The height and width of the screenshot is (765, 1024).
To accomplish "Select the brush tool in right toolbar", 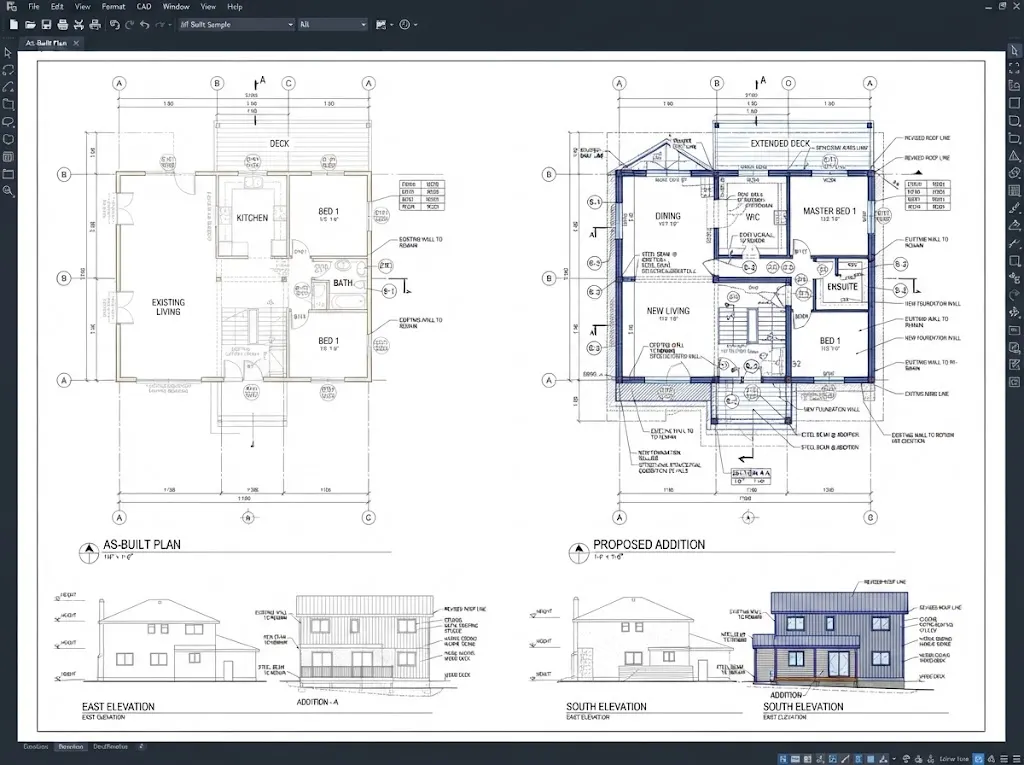I will [x=1014, y=208].
